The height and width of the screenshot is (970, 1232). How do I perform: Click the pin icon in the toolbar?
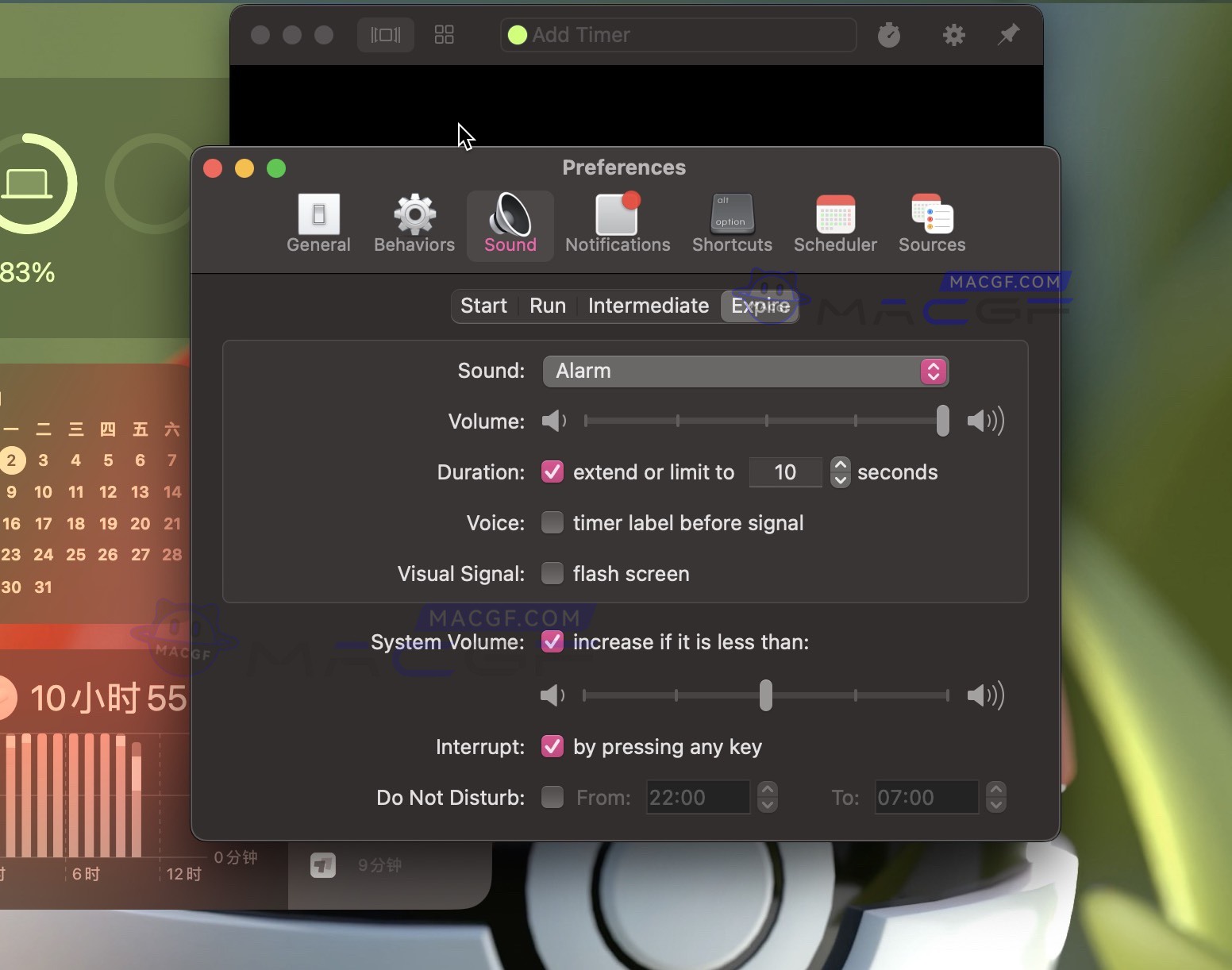coord(1007,35)
